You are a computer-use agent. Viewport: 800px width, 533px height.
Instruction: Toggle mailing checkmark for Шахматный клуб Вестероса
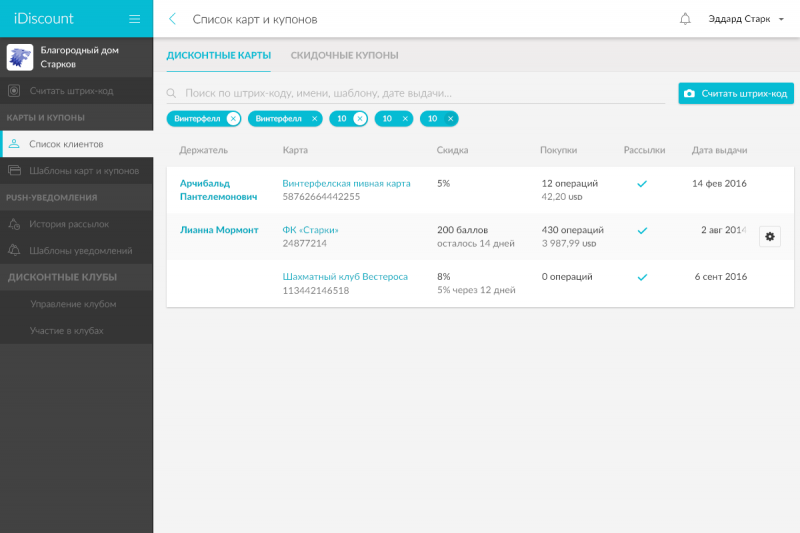(642, 277)
